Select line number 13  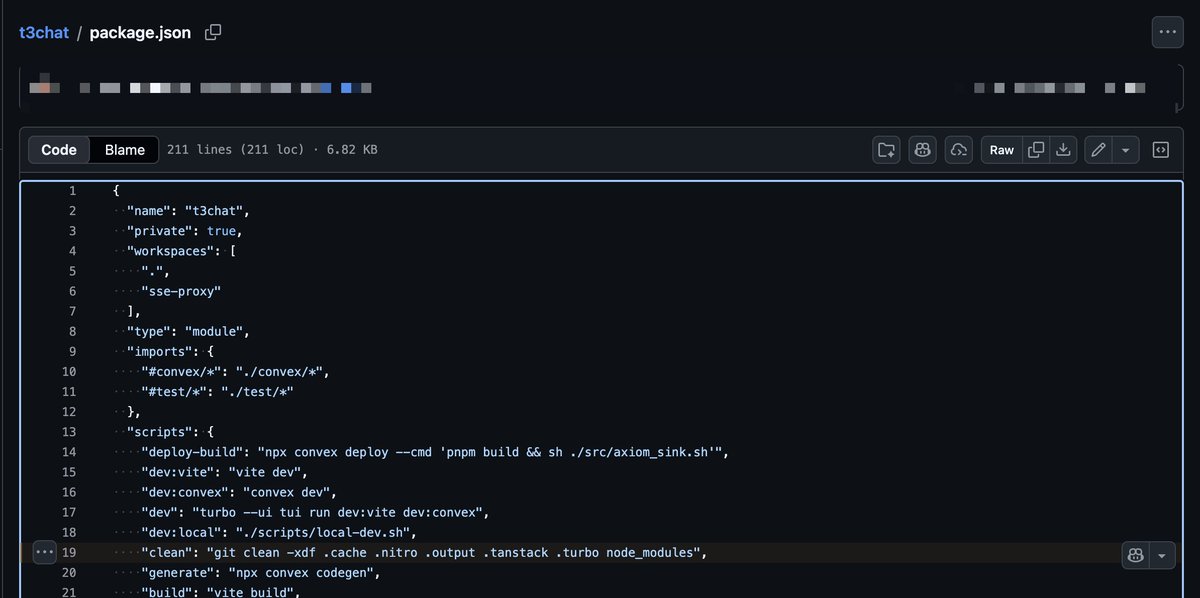click(x=68, y=432)
